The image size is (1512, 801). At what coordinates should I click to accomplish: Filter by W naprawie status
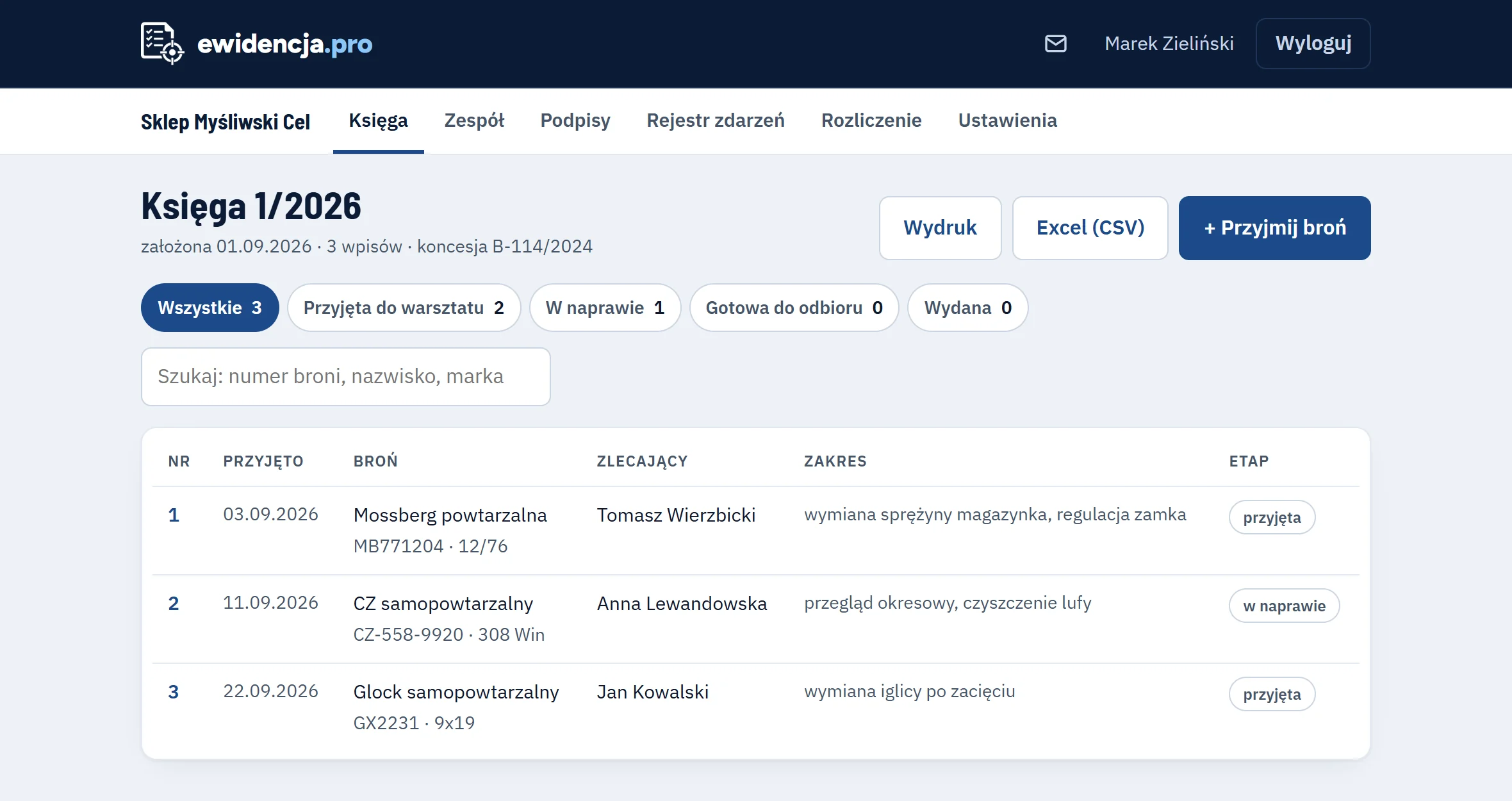click(605, 308)
